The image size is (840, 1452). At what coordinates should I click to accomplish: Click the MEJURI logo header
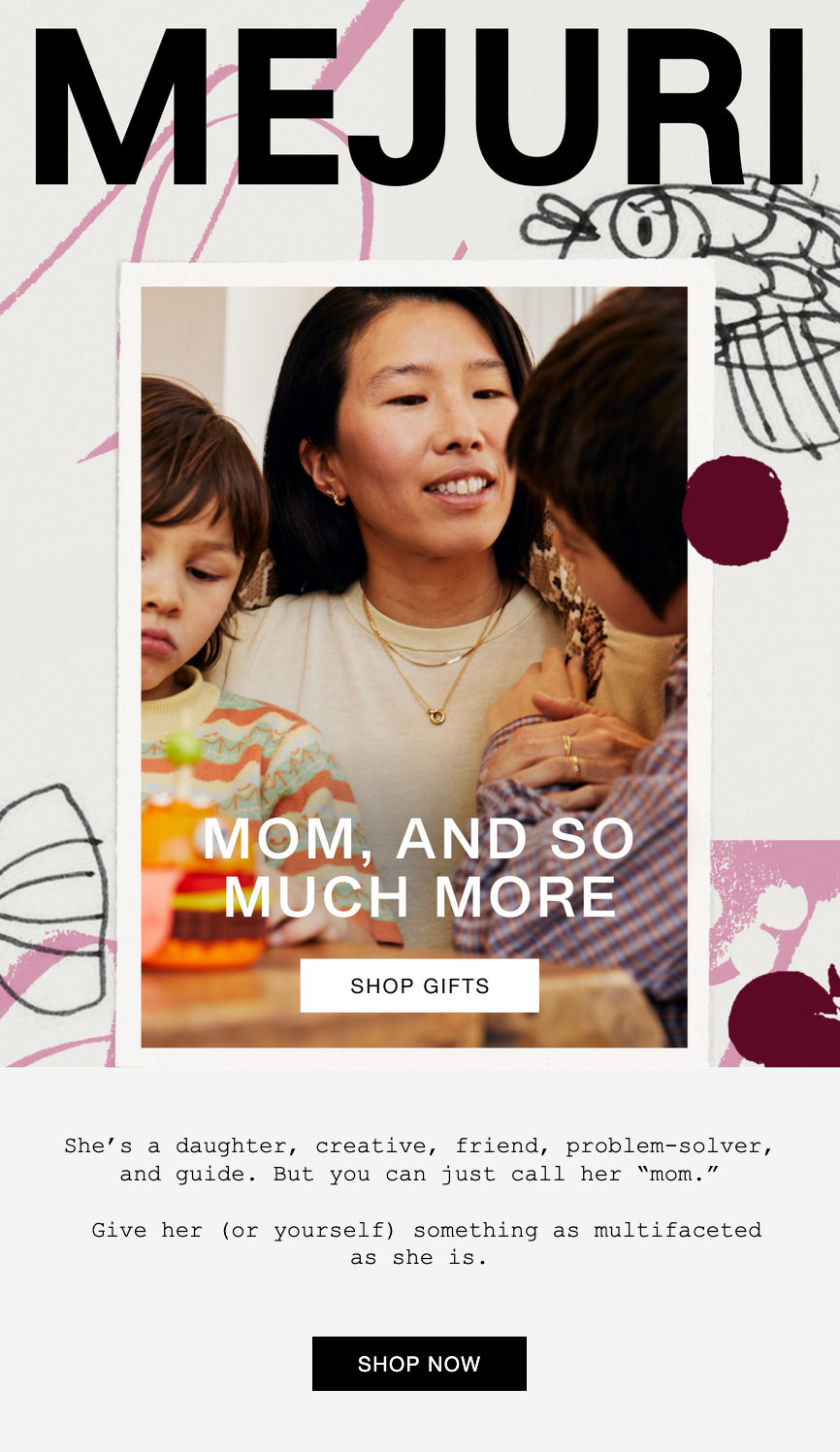click(x=419, y=105)
